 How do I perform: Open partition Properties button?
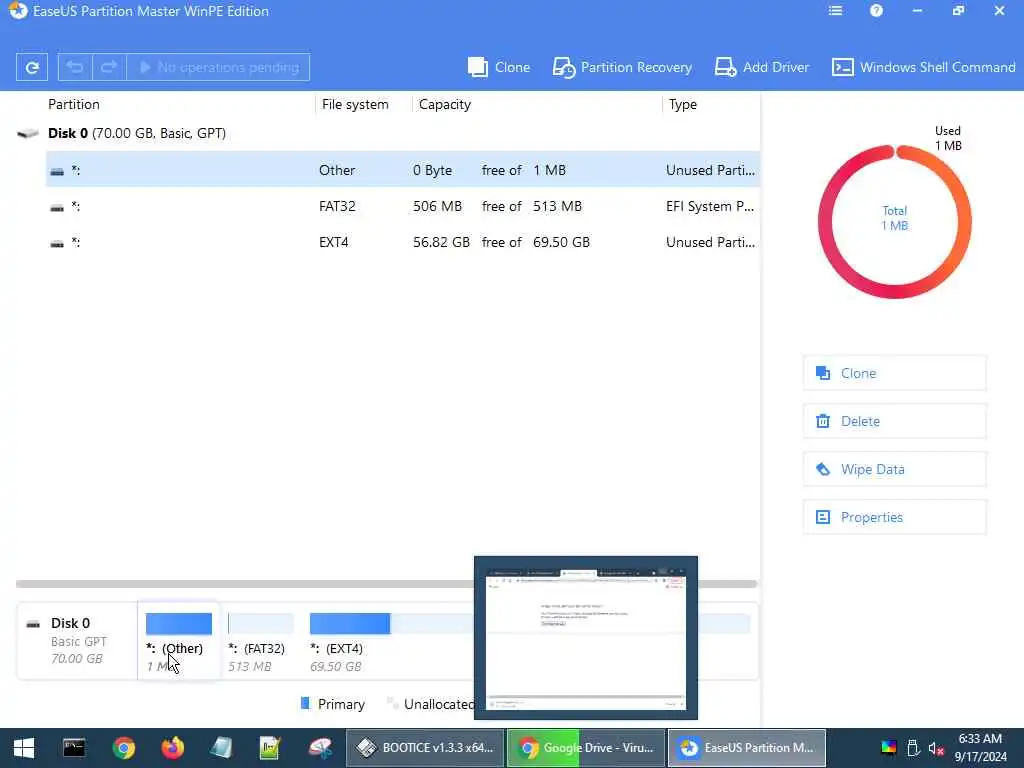[x=894, y=517]
